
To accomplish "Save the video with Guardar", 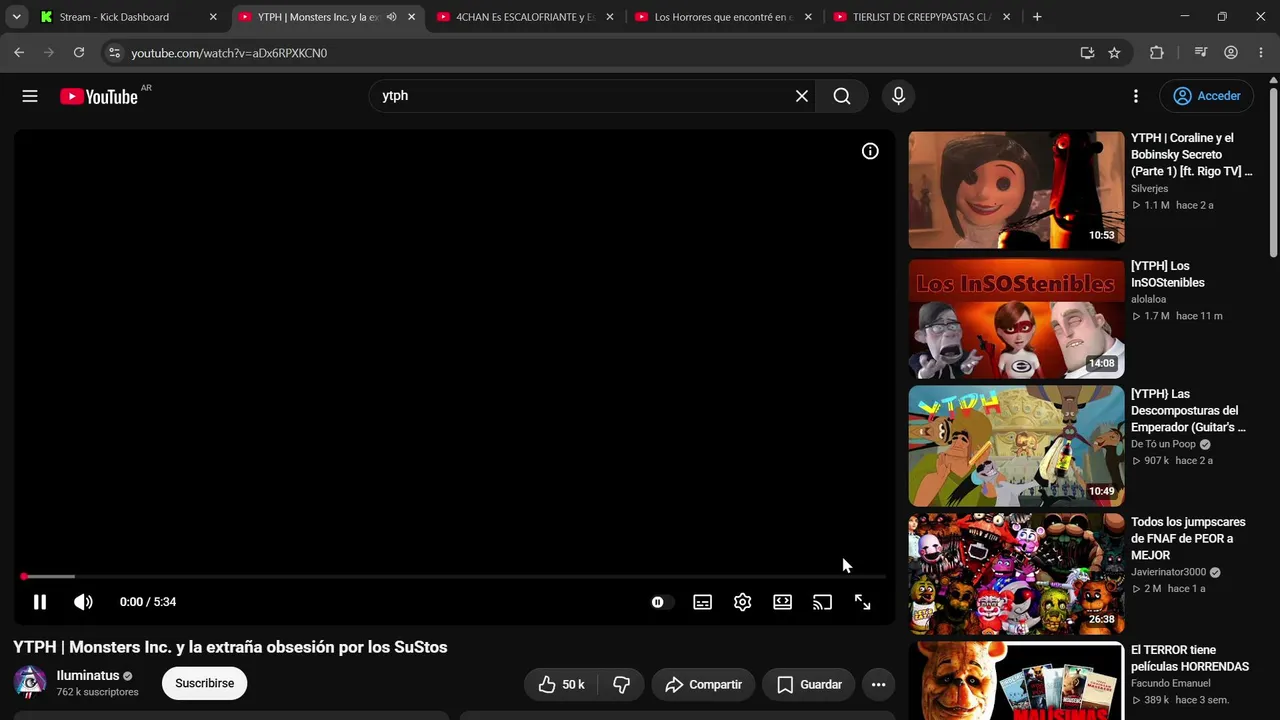I will (x=809, y=684).
